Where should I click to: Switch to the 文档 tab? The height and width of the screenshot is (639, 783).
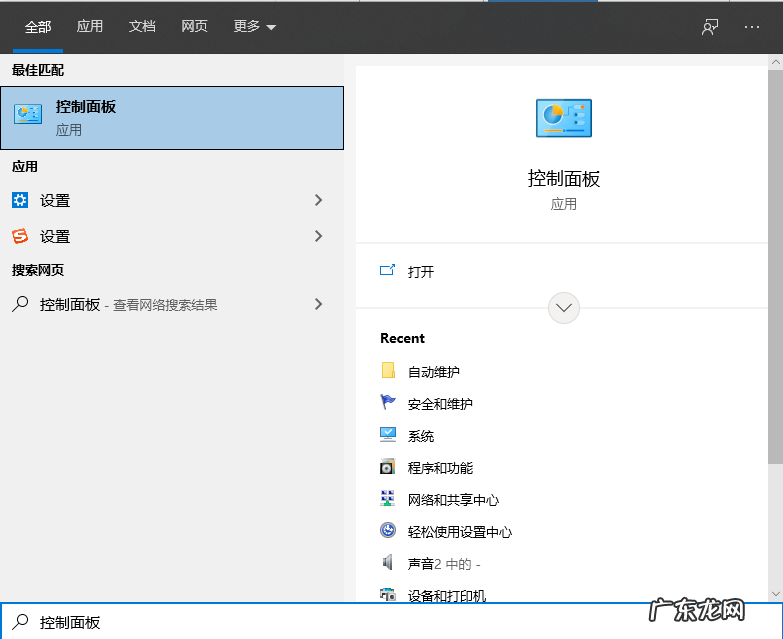point(142,26)
